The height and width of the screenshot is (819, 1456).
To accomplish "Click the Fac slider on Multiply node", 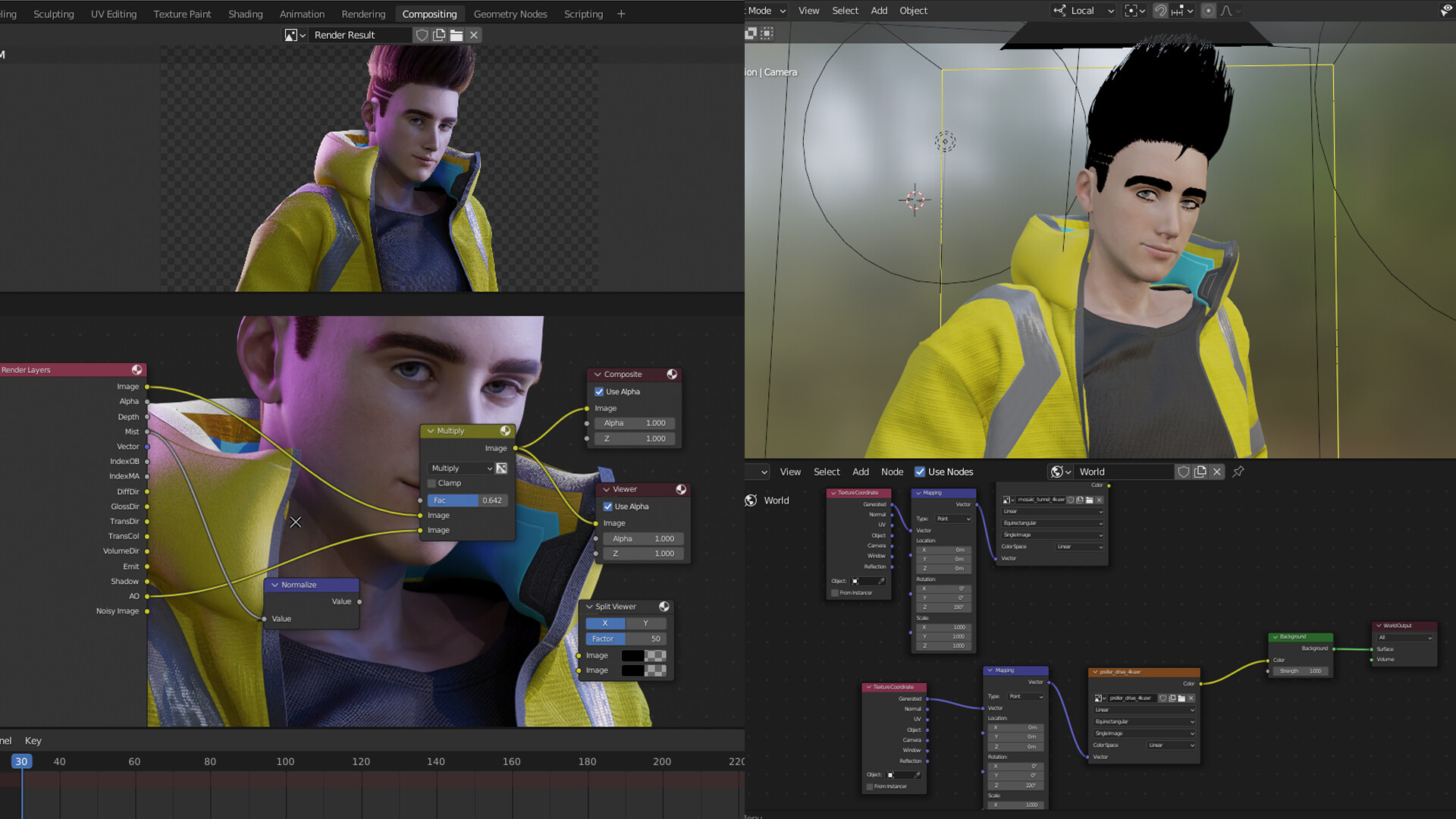I will tap(466, 500).
